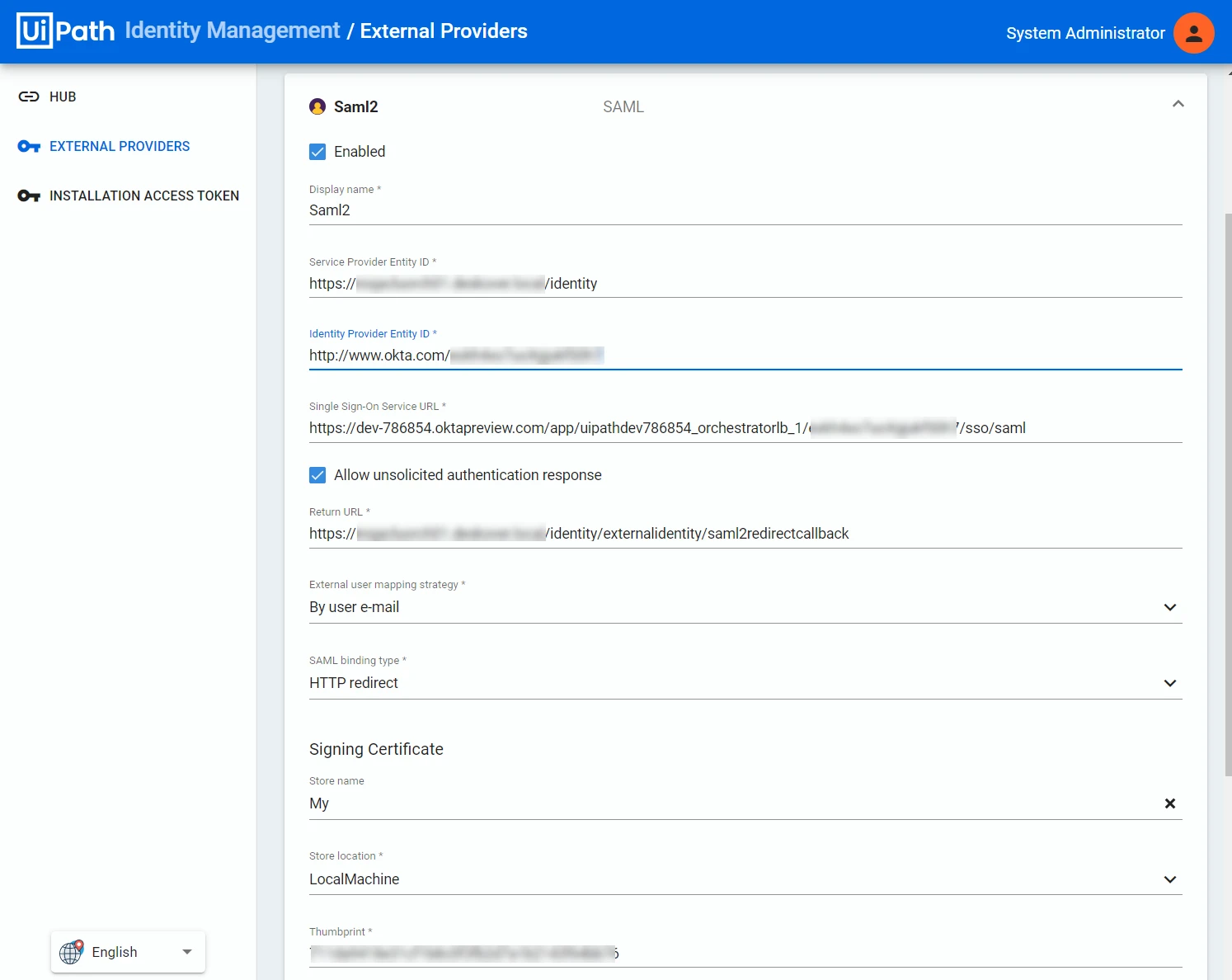This screenshot has height=980, width=1232.
Task: Click the Installation Access Token key icon
Action: tap(29, 196)
